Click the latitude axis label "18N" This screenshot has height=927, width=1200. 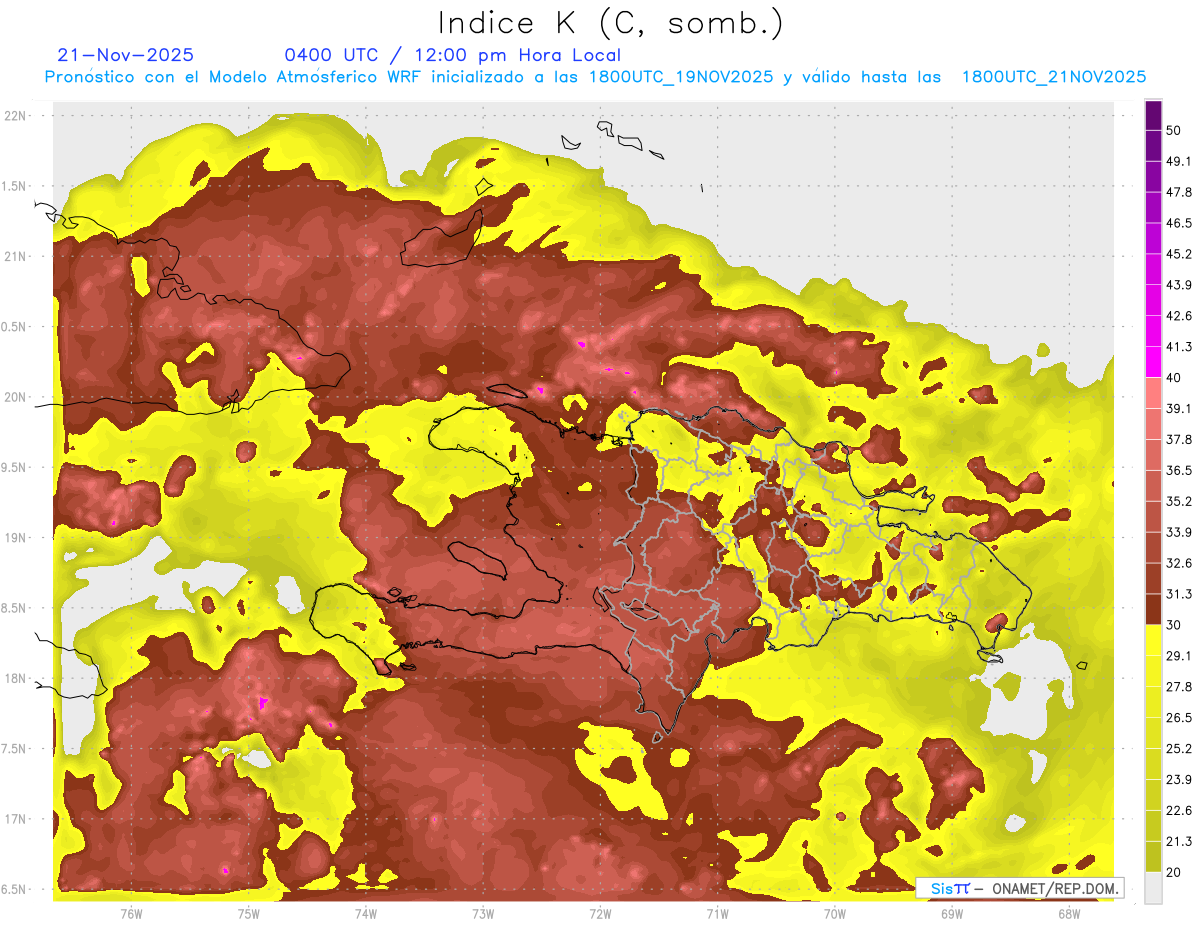[15, 678]
